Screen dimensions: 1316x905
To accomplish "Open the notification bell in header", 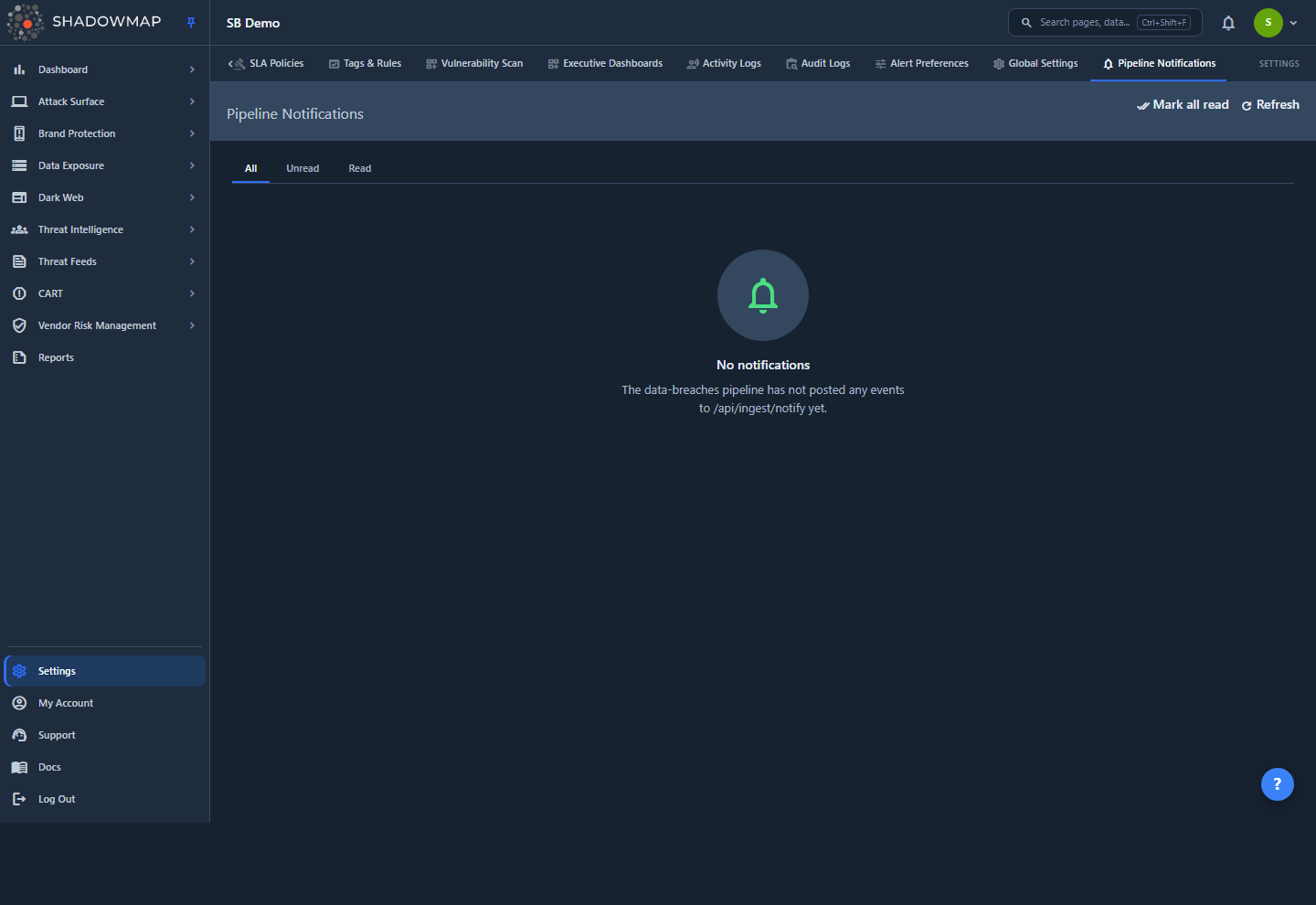I will point(1228,23).
